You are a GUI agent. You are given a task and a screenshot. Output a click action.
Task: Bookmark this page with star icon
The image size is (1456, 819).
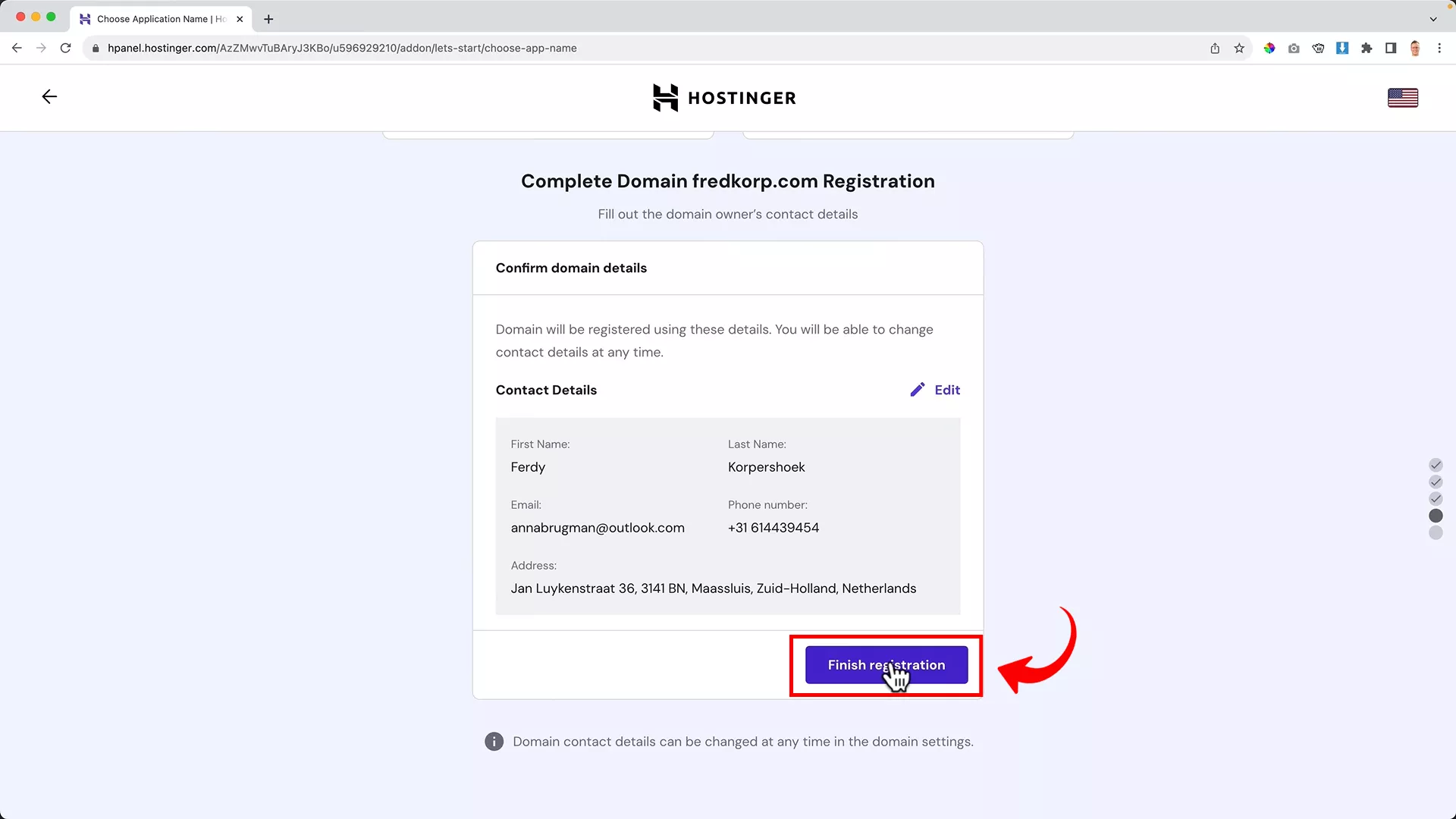click(1239, 49)
